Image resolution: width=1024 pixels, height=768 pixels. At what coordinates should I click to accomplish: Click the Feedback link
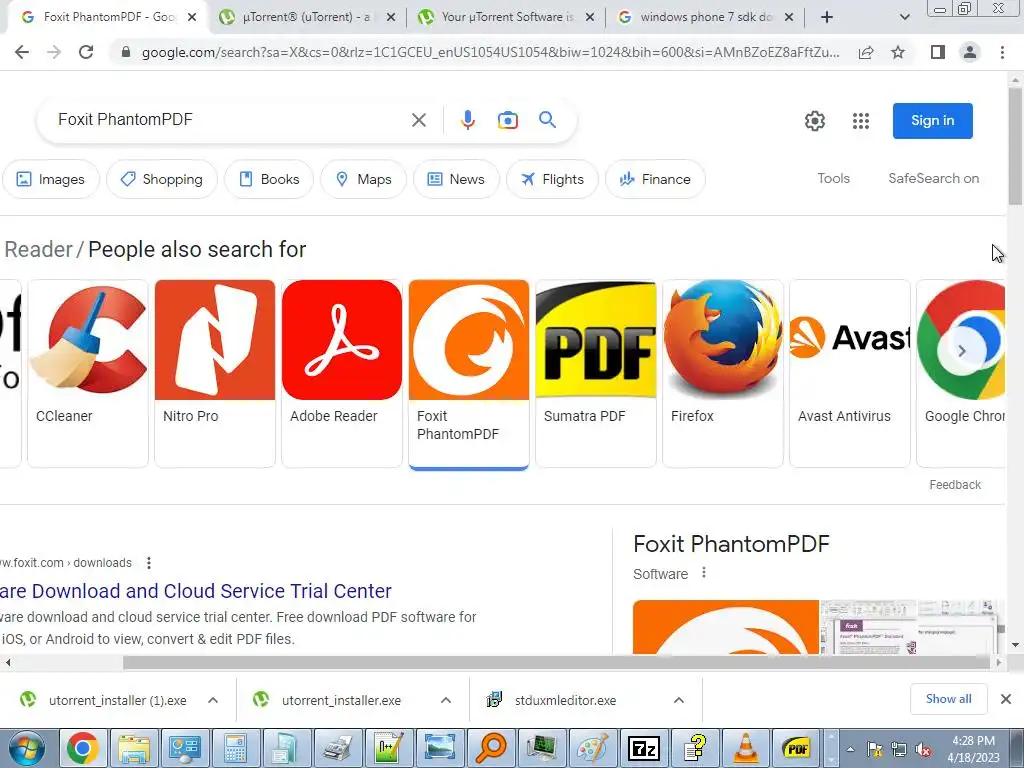pos(955,485)
